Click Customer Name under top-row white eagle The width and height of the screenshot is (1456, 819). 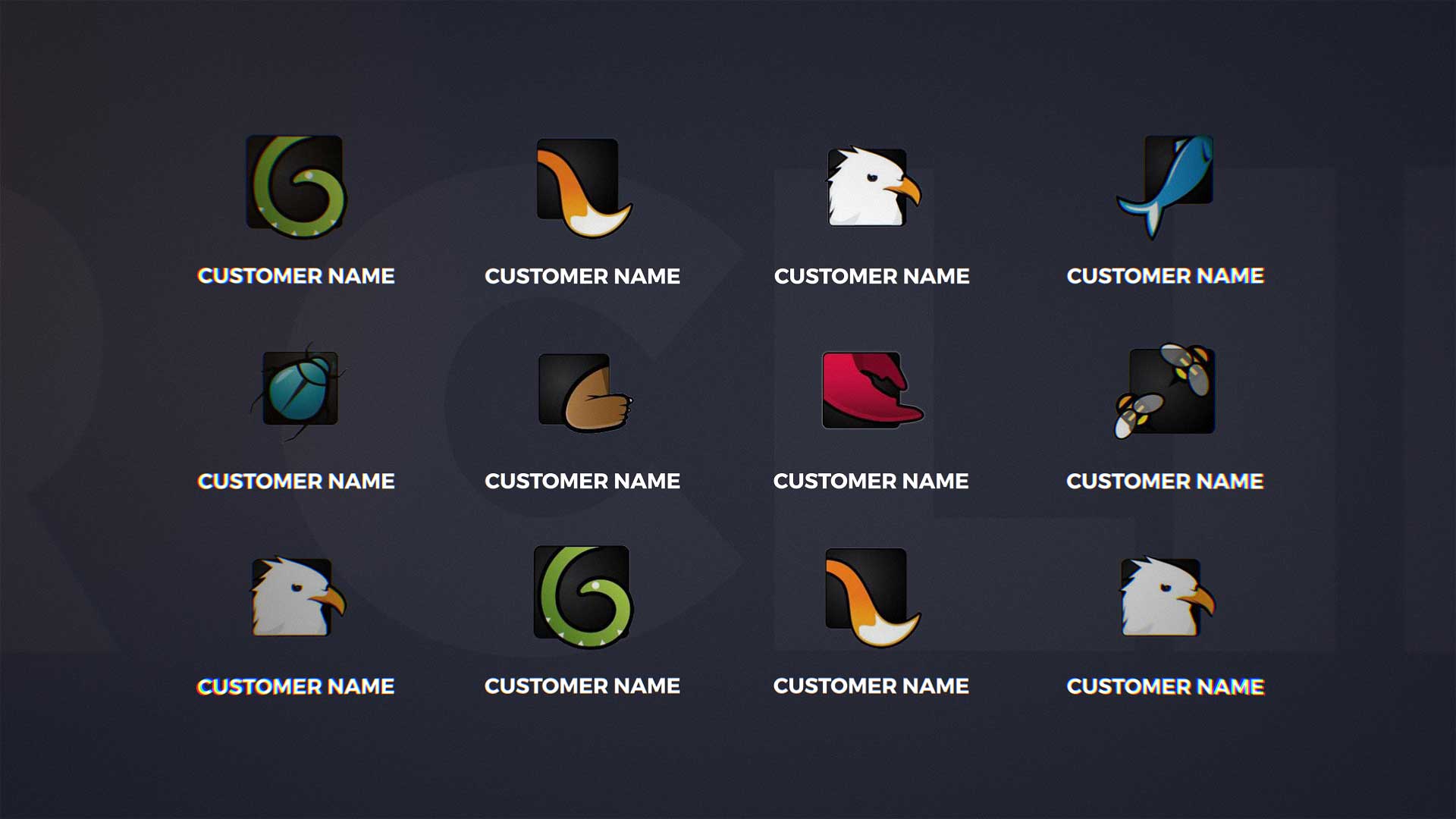tap(871, 276)
